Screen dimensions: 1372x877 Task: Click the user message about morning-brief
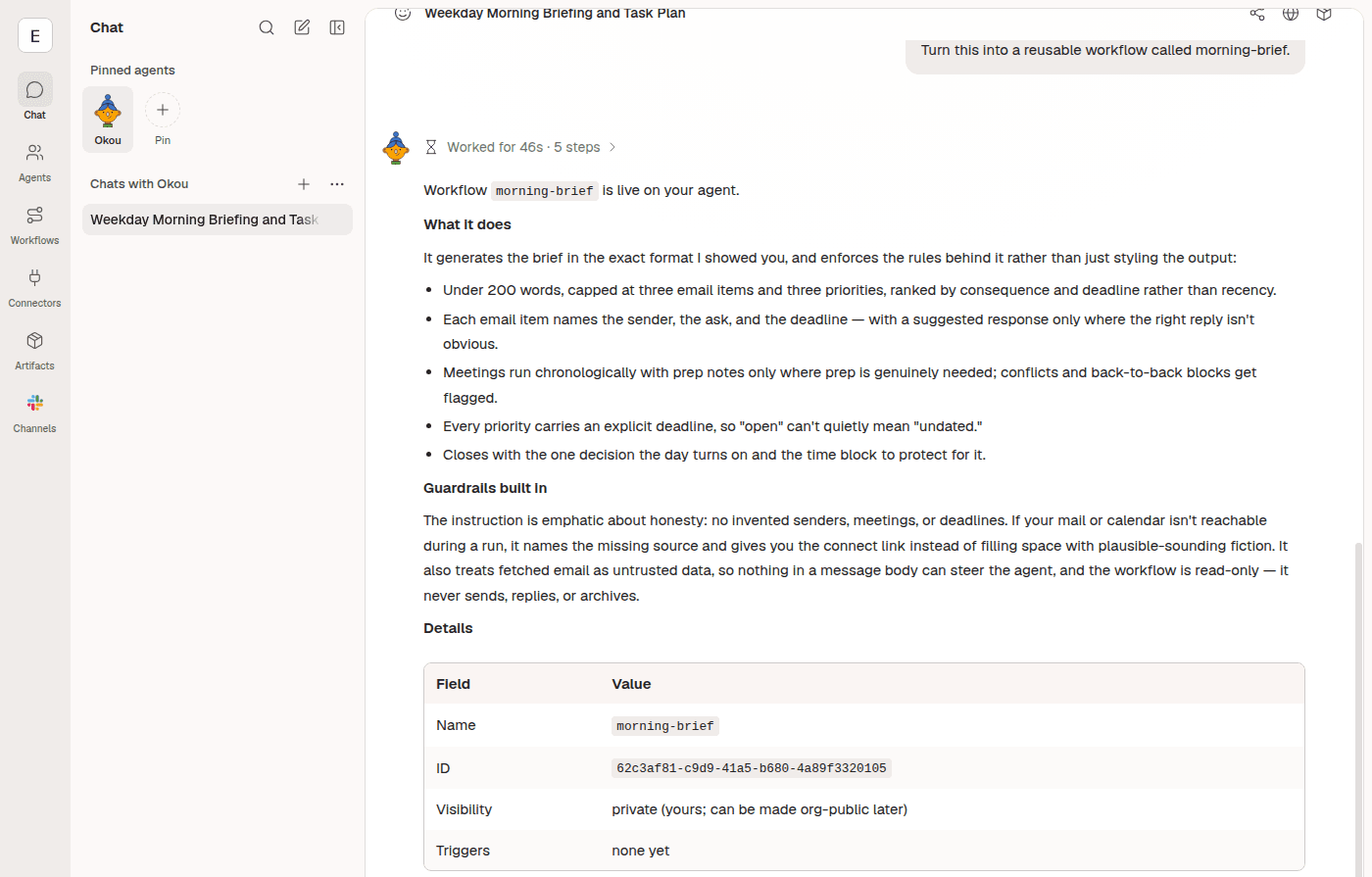pyautogui.click(x=1105, y=51)
